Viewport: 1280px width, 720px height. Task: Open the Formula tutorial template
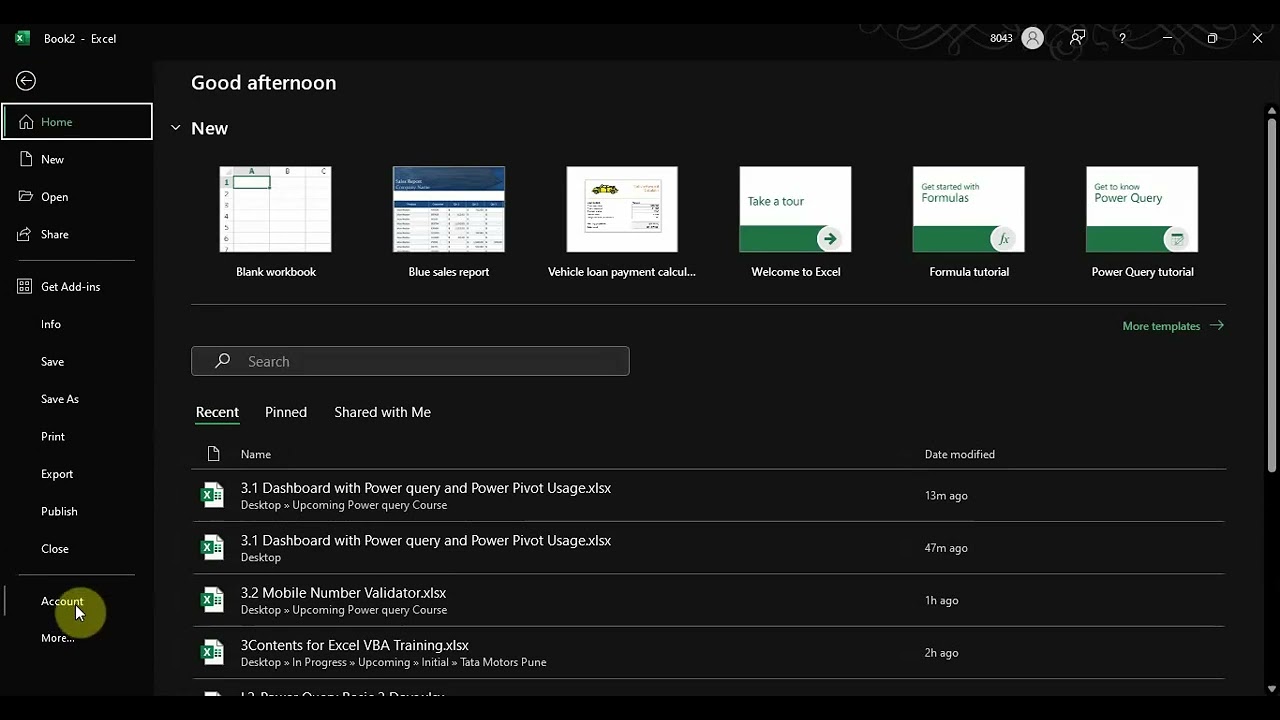[x=969, y=222]
